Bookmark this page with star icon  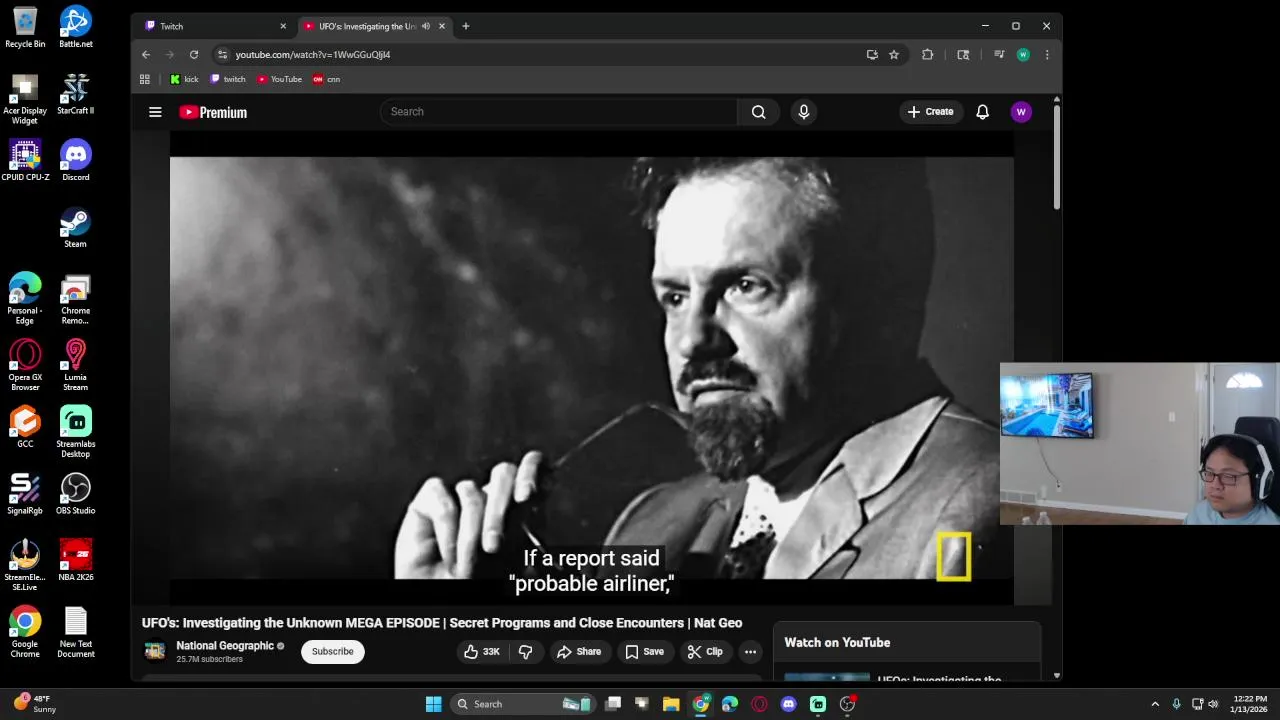(894, 55)
